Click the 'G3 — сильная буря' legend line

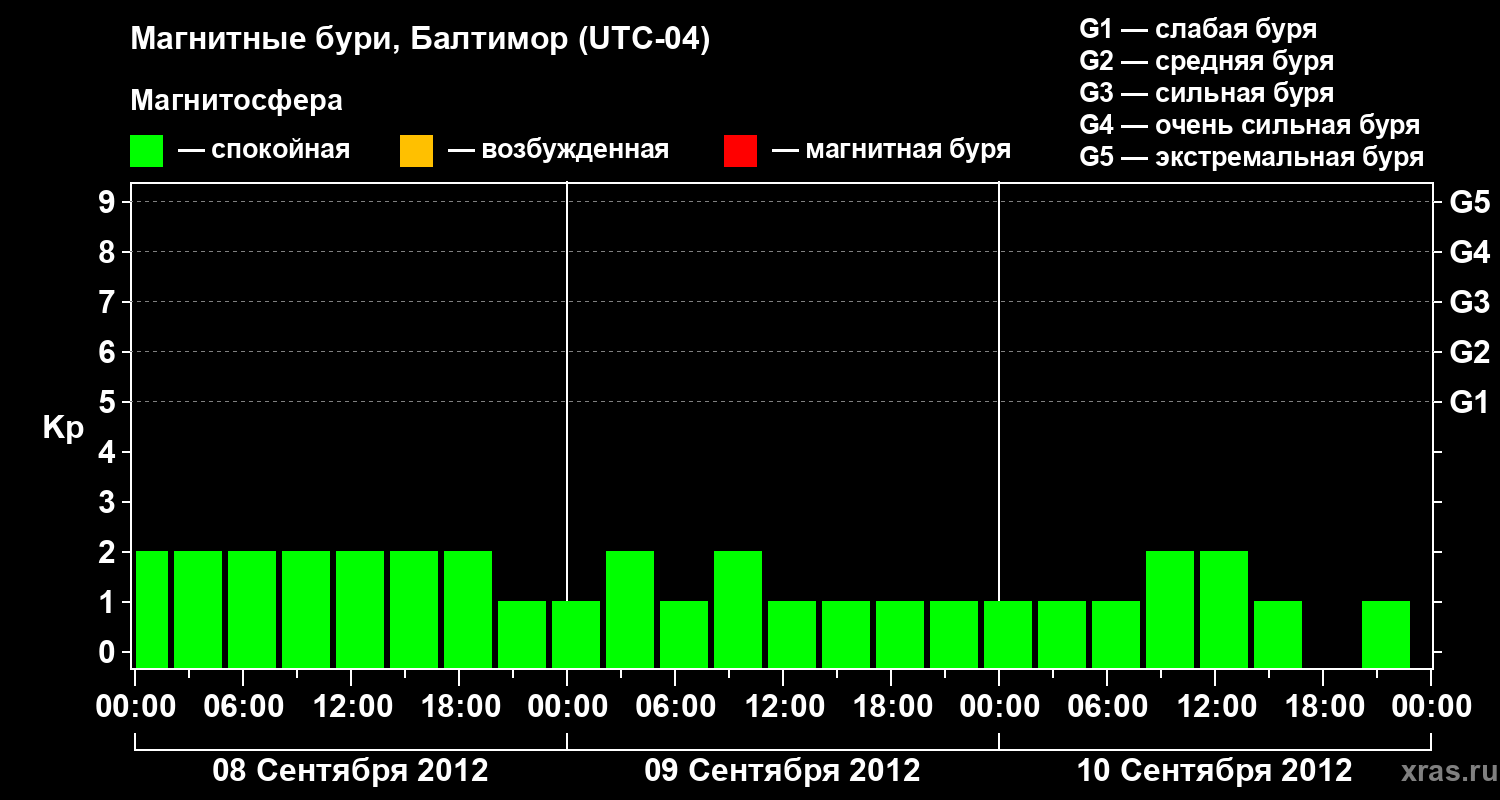coord(1206,93)
